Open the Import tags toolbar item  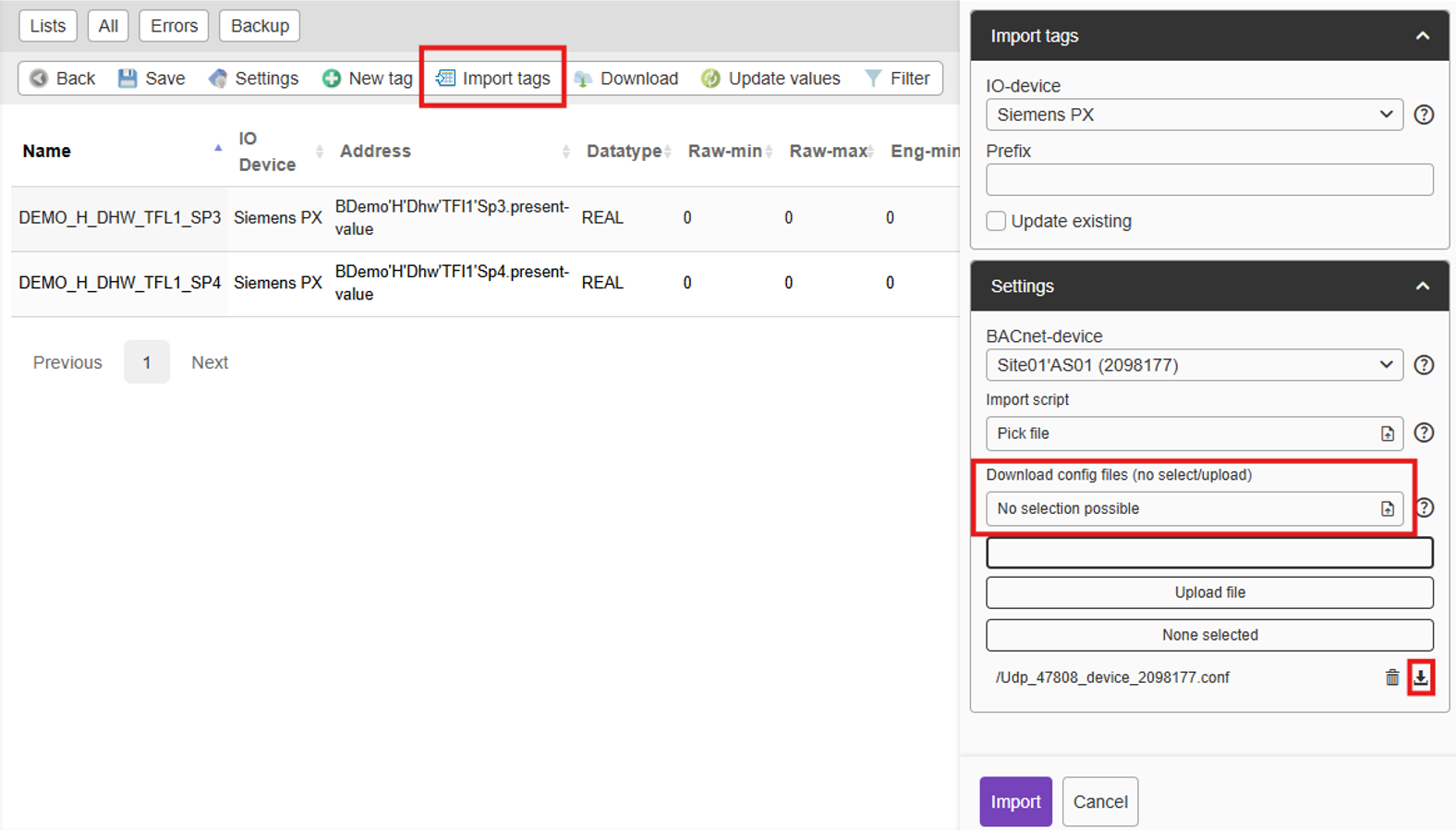point(492,79)
